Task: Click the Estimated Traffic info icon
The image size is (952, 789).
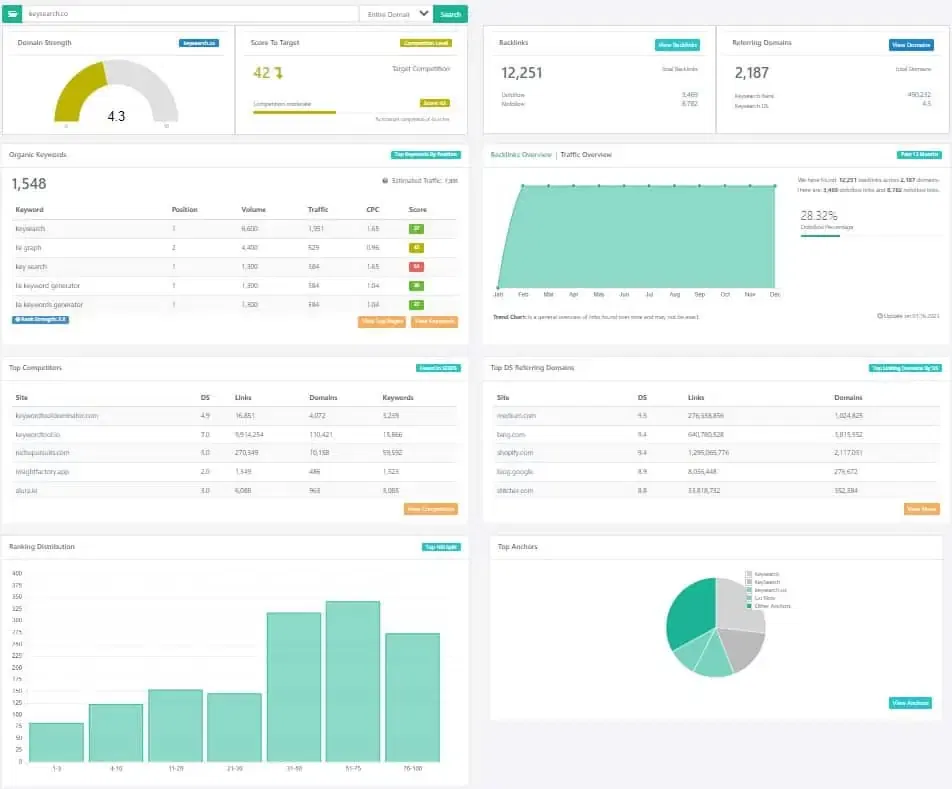Action: [385, 180]
